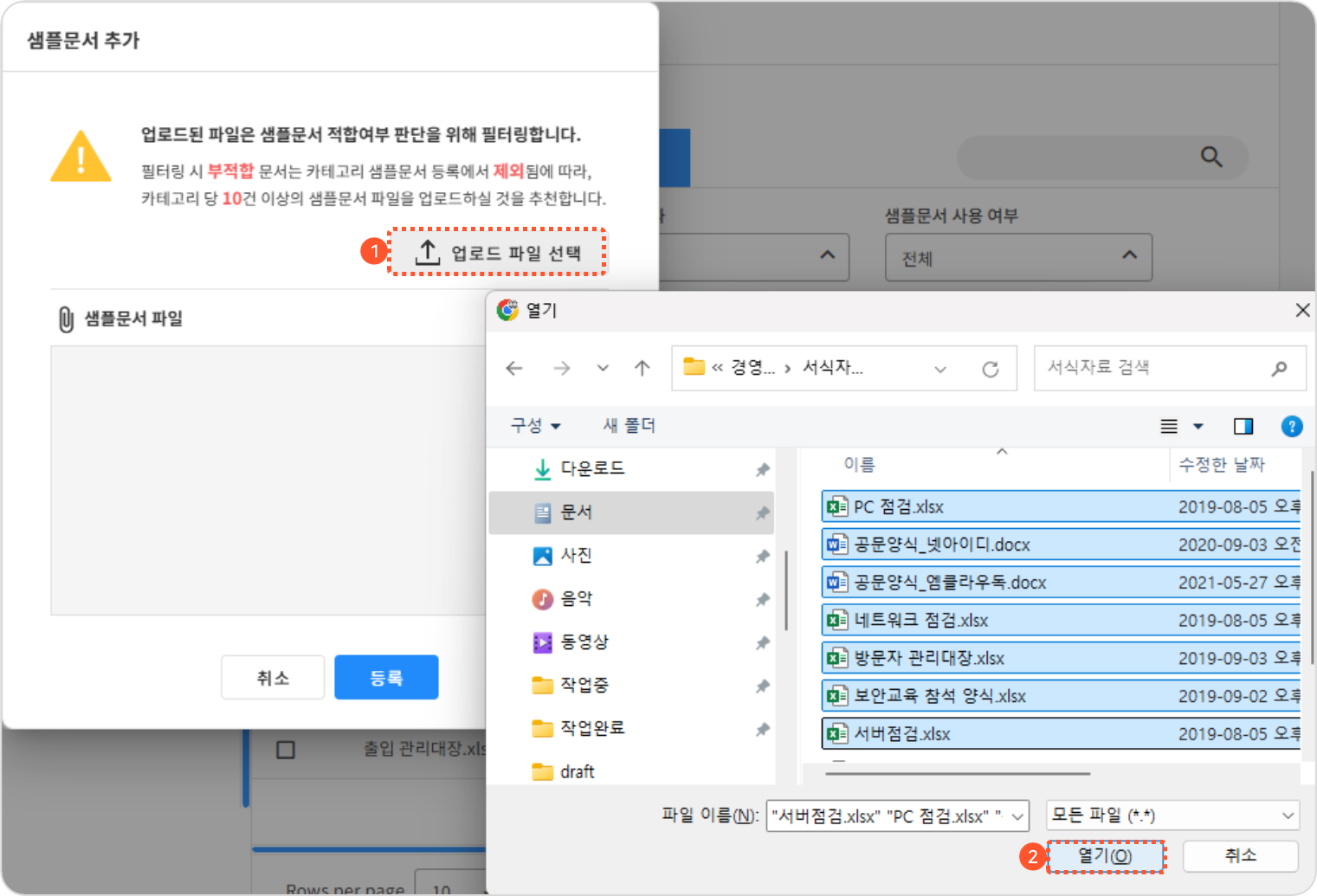The width and height of the screenshot is (1317, 896).
Task: Select the 작업완료 folder in sidebar
Action: [x=591, y=729]
